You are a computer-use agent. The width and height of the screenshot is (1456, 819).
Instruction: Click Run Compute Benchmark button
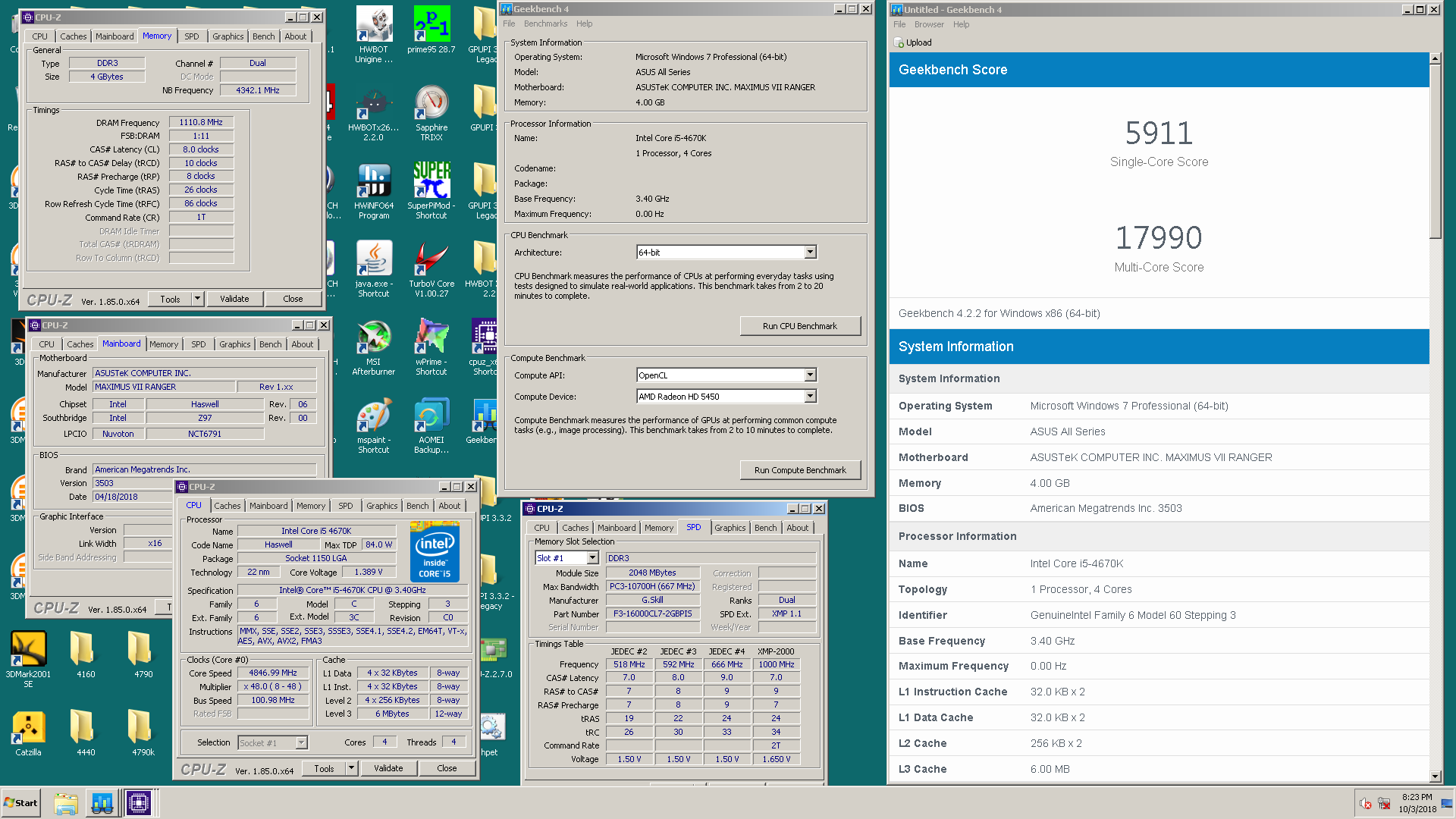coord(800,470)
